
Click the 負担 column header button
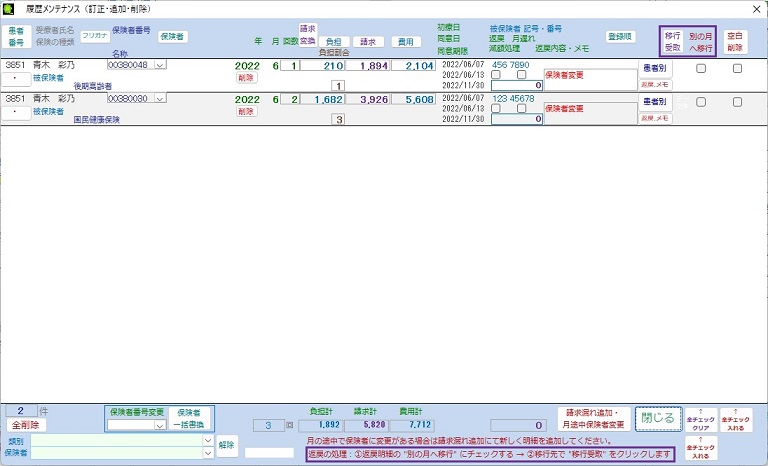(x=334, y=42)
